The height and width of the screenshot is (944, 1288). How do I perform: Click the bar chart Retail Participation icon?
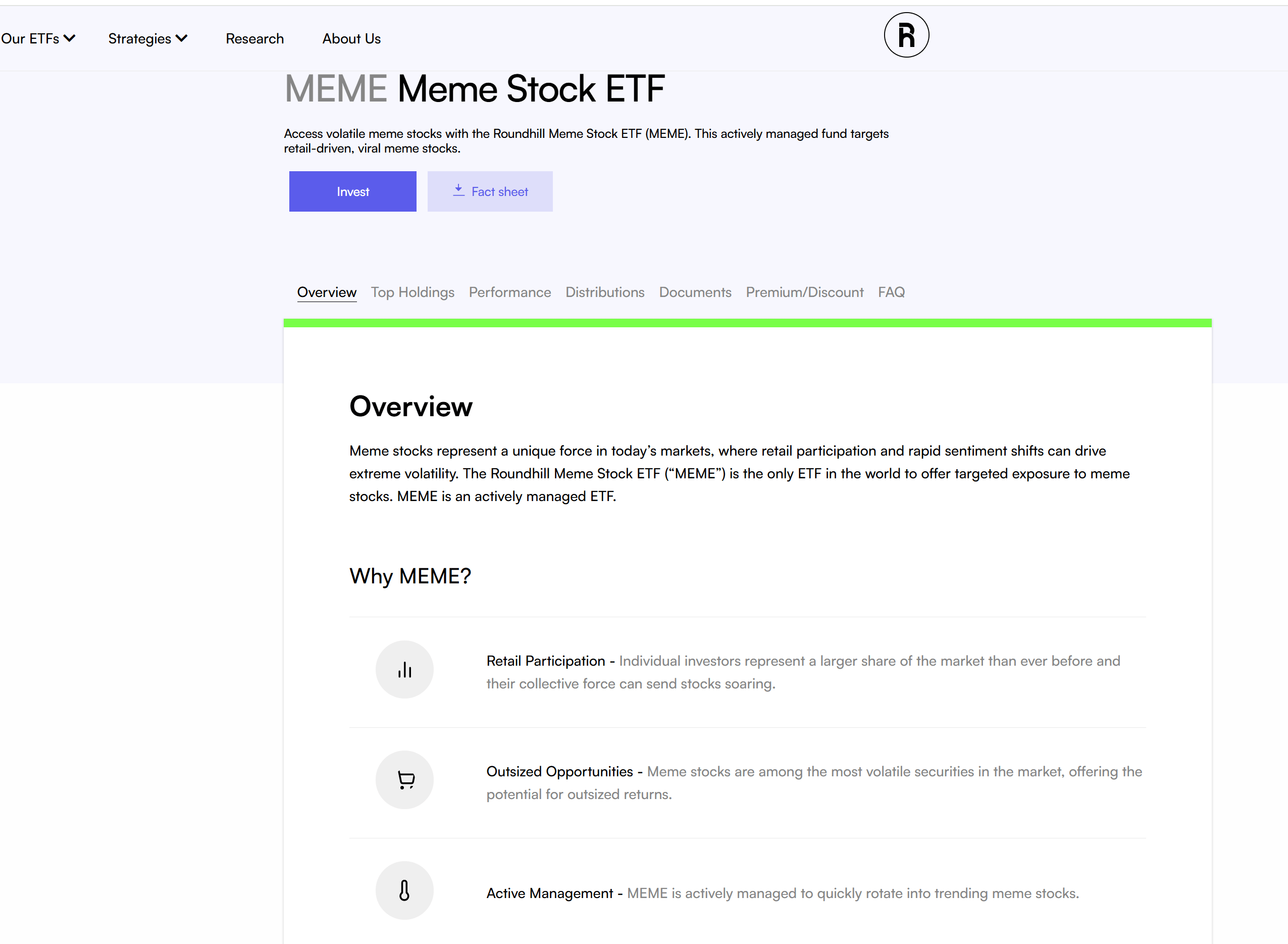pyautogui.click(x=404, y=670)
